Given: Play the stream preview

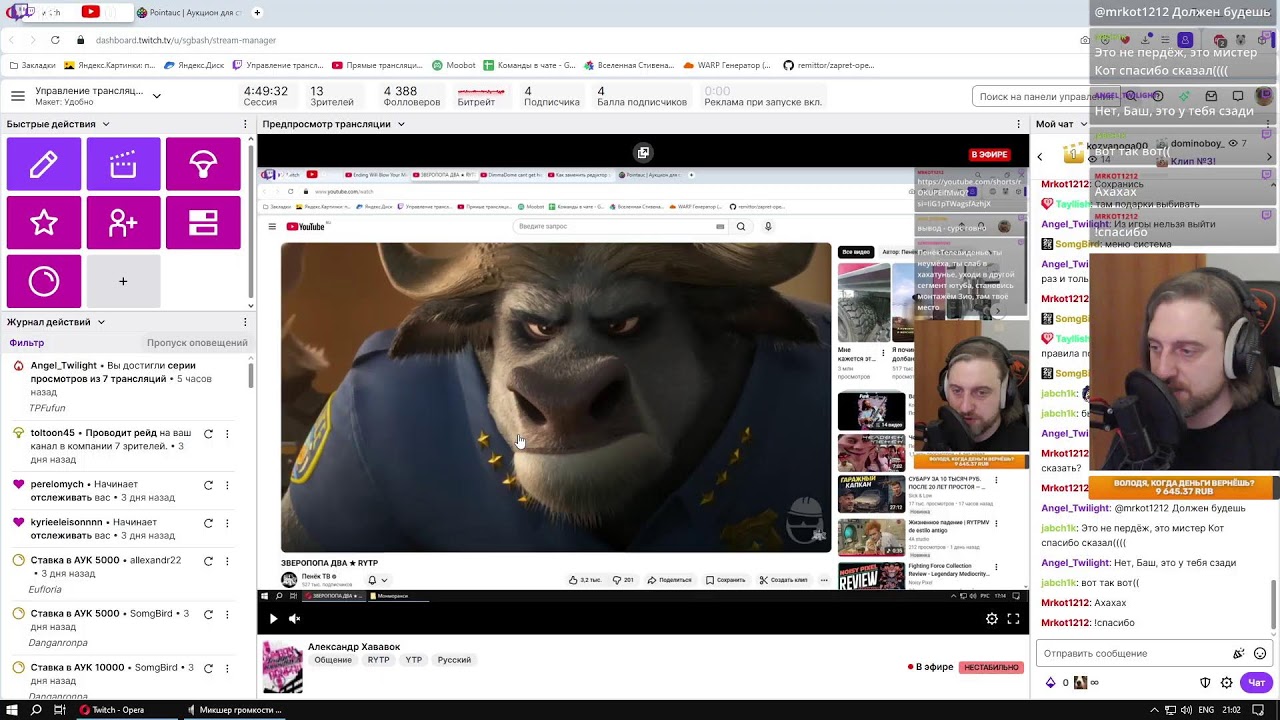Looking at the screenshot, I should coord(273,619).
